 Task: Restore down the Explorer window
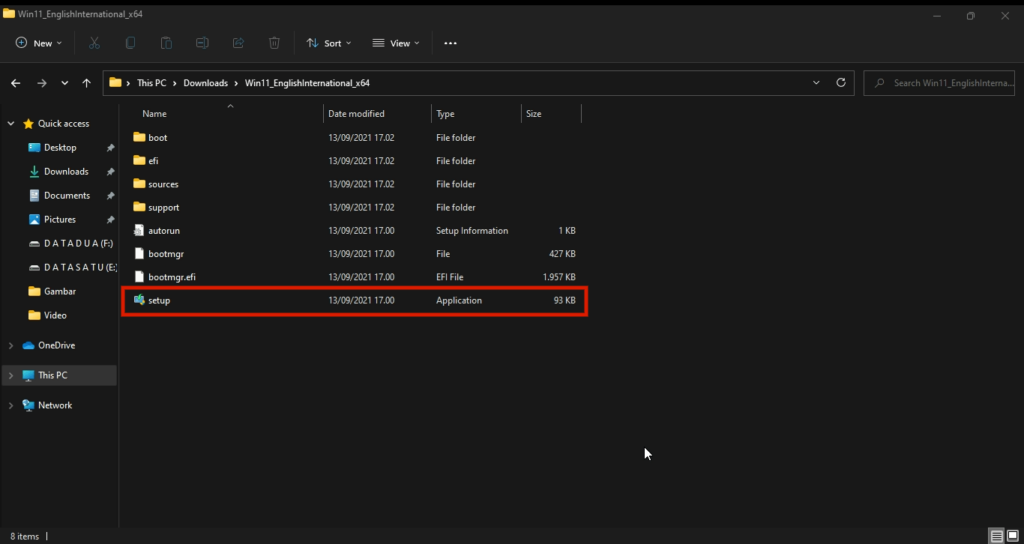(x=970, y=16)
